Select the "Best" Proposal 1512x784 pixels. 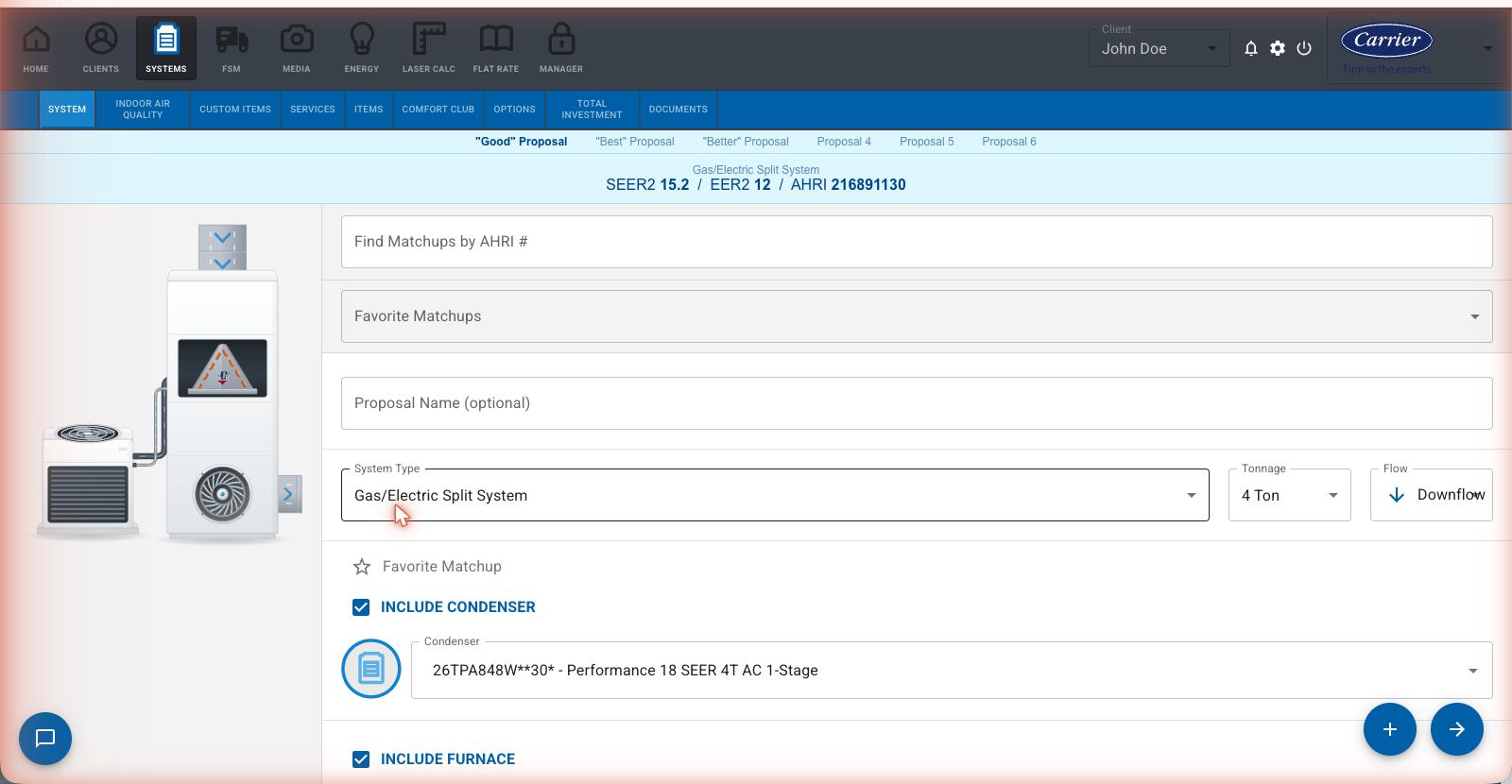tap(635, 142)
